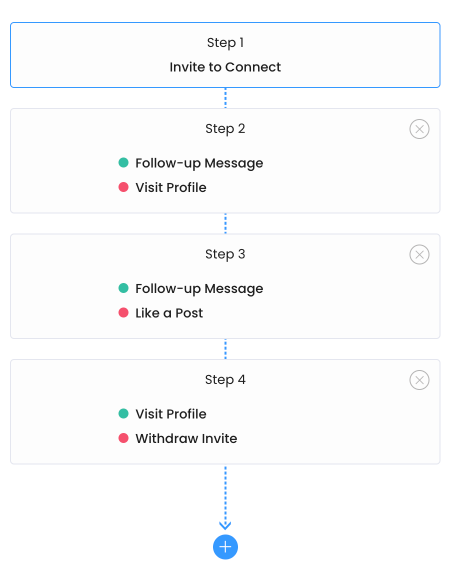The width and height of the screenshot is (458, 576).
Task: Select the Withdraw Invite action
Action: 186,439
